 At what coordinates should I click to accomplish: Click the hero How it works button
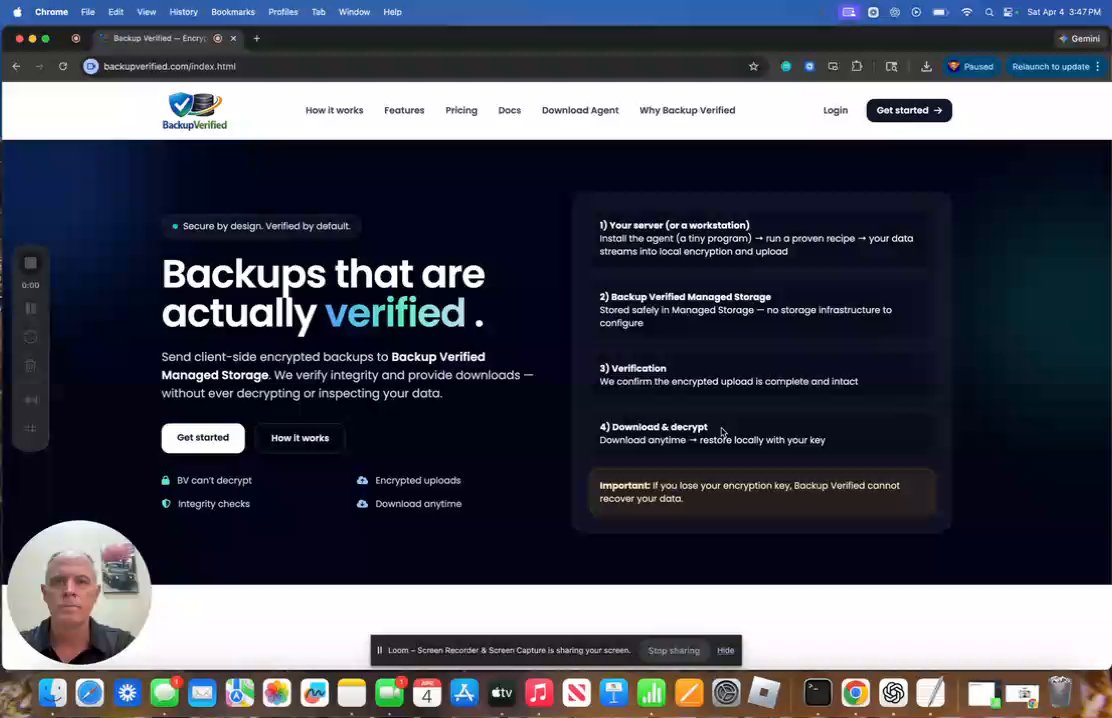(x=300, y=438)
